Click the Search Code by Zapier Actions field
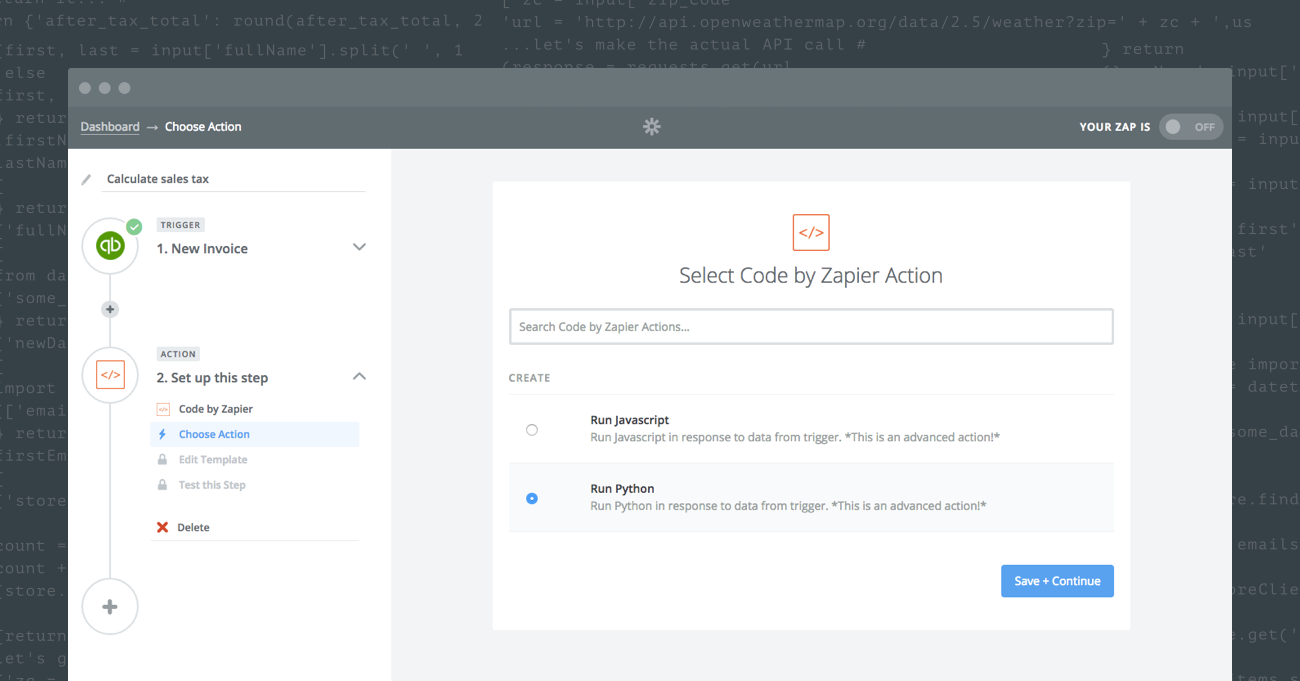 tap(811, 327)
